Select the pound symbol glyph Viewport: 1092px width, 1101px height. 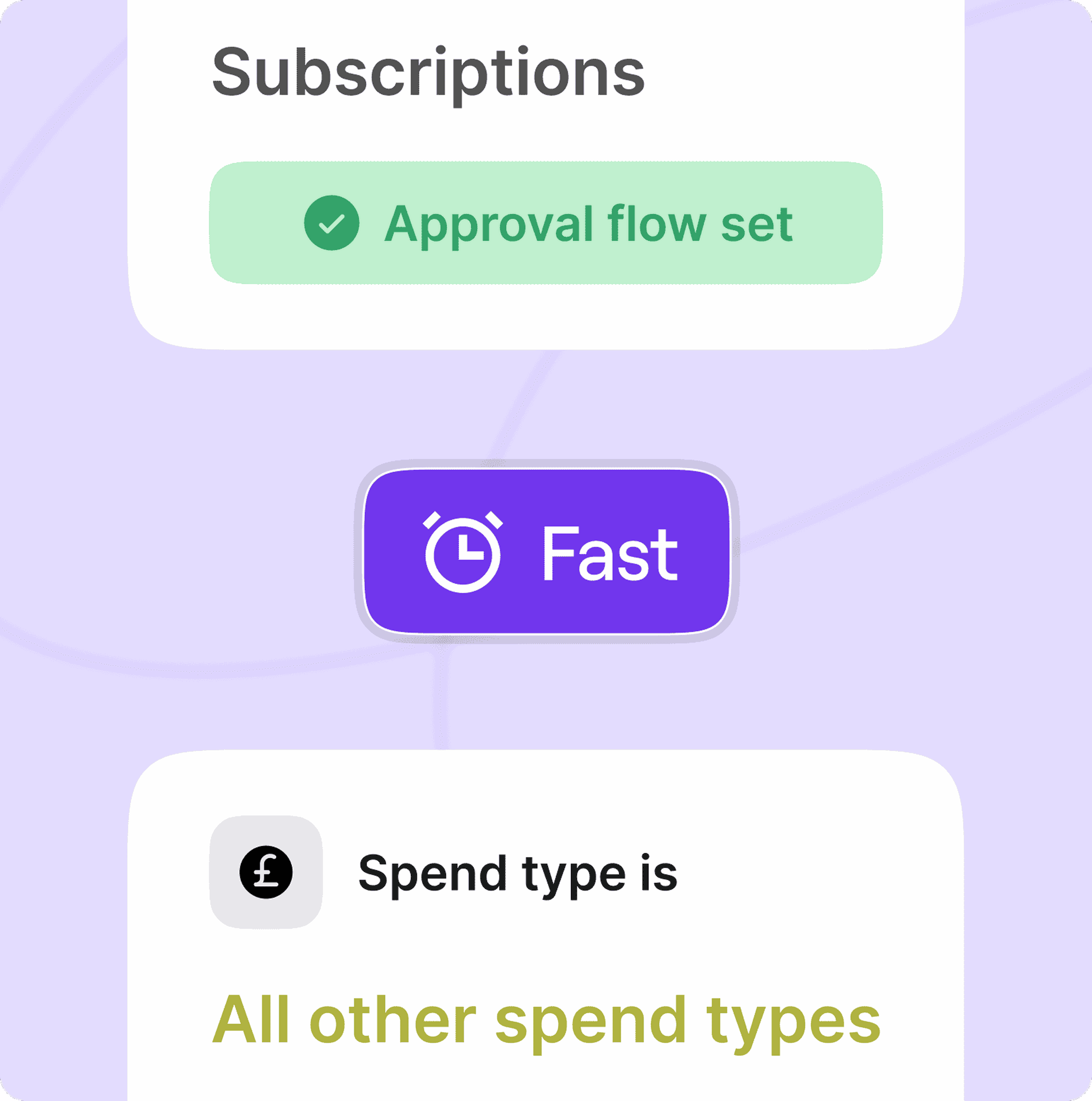[x=266, y=873]
